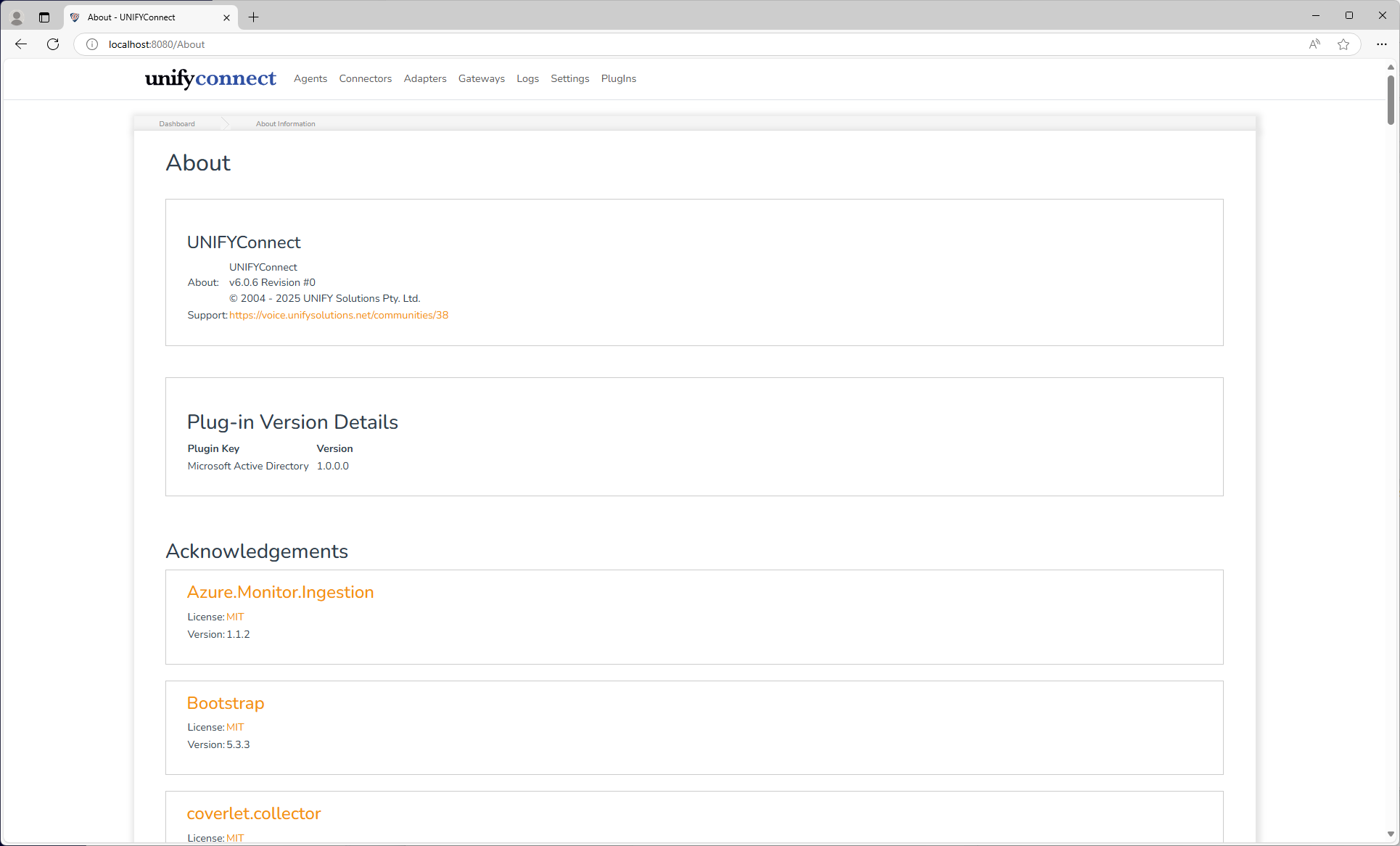
Task: Click the Acknowledgements heading
Action: point(257,551)
